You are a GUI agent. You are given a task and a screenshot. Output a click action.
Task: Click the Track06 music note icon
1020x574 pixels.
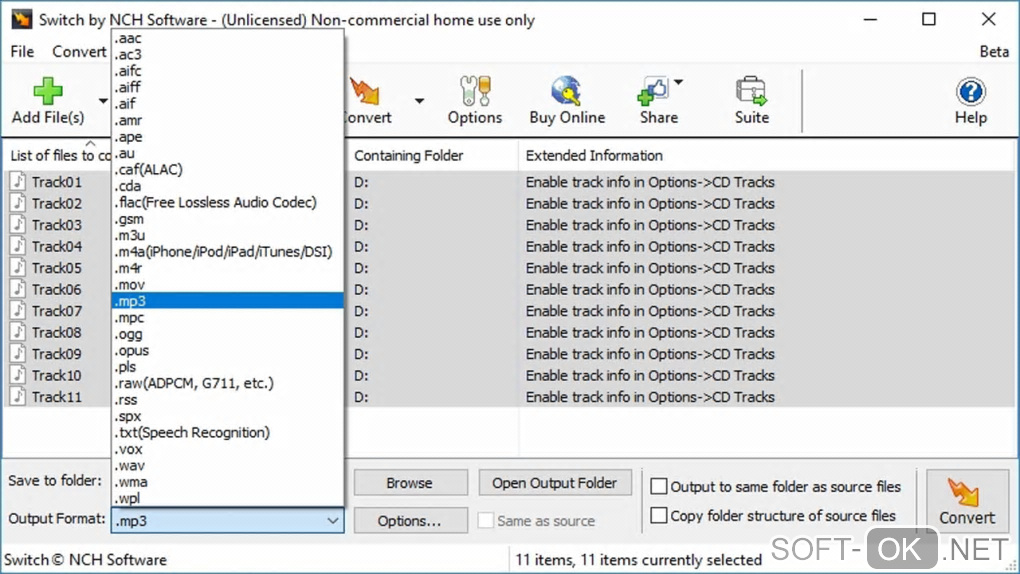coord(18,289)
